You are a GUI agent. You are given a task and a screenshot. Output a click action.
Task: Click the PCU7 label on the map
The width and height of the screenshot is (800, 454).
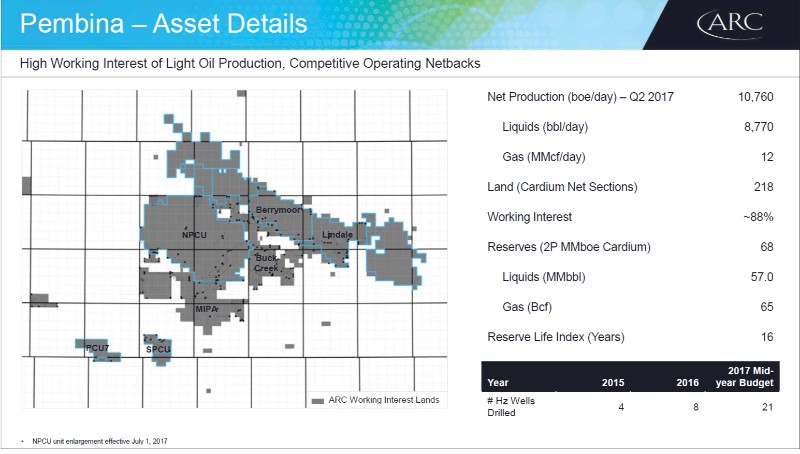[x=97, y=348]
